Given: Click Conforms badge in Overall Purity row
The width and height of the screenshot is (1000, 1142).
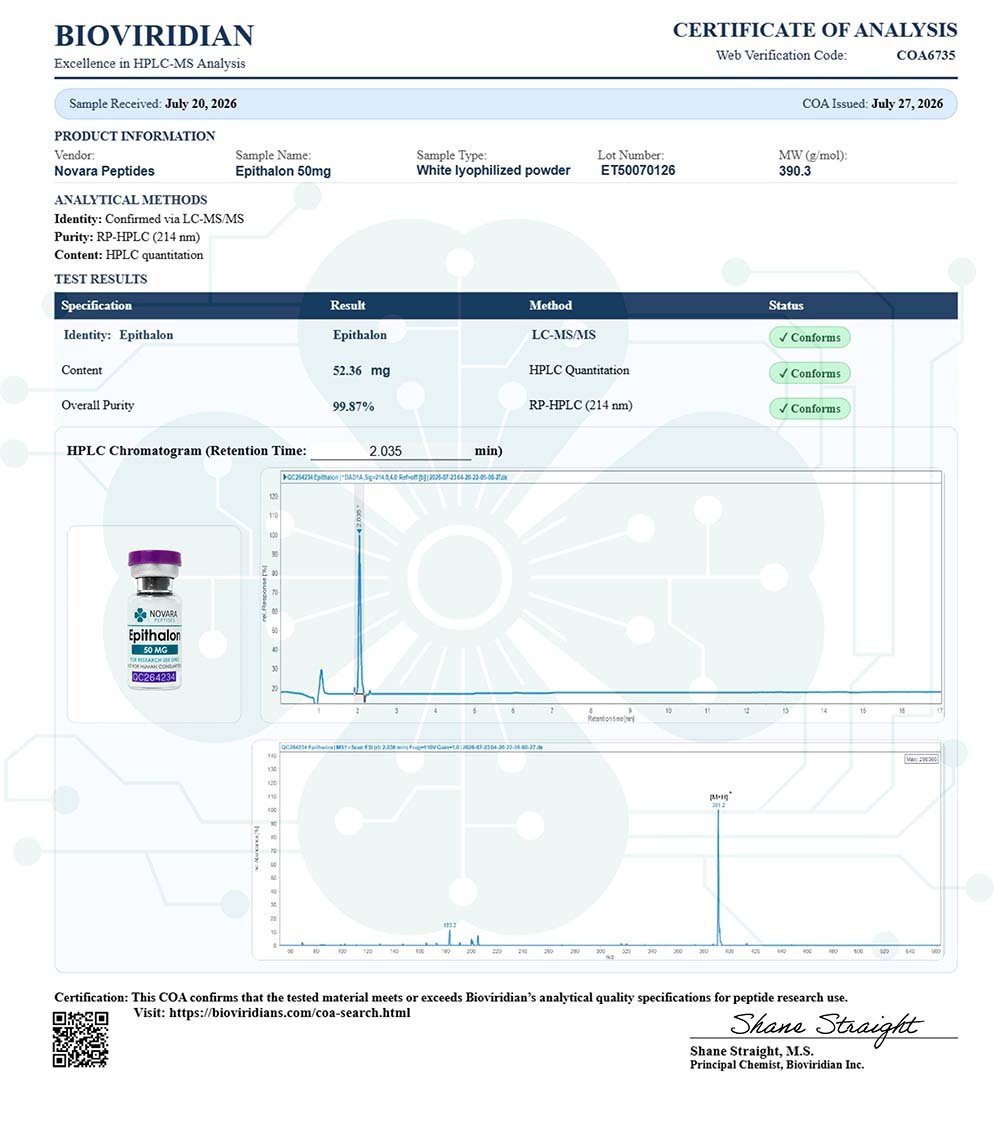Looking at the screenshot, I should click(x=809, y=409).
